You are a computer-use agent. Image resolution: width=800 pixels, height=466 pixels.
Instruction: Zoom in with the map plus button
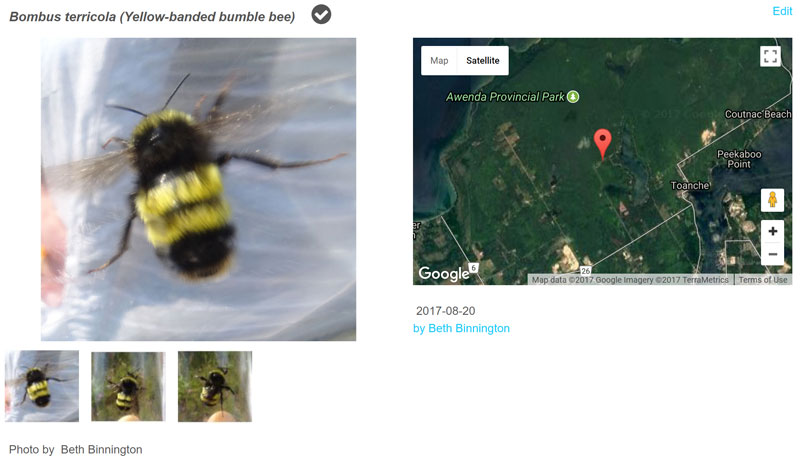(772, 231)
